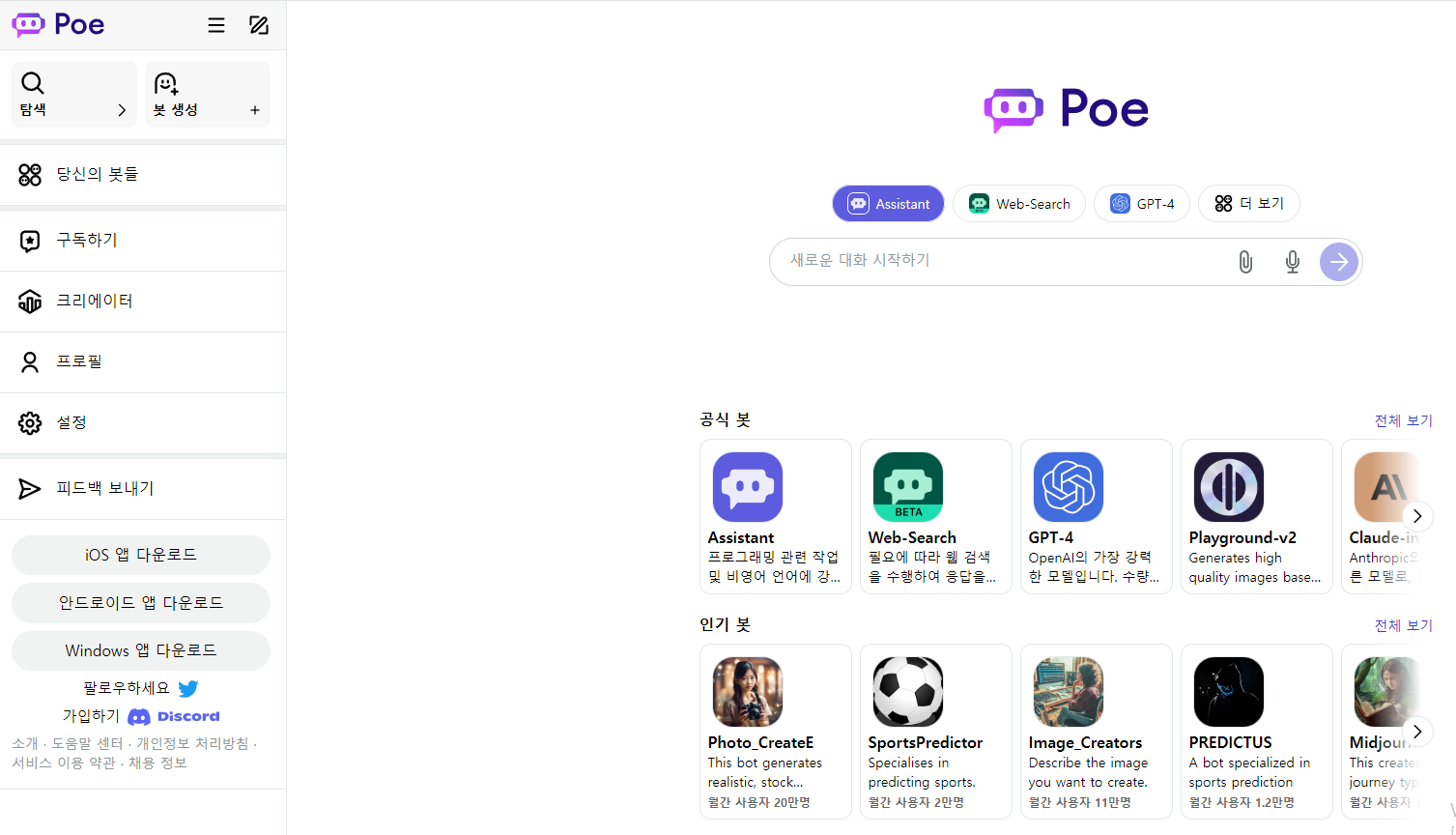Select the Assistant bot chip

click(888, 204)
